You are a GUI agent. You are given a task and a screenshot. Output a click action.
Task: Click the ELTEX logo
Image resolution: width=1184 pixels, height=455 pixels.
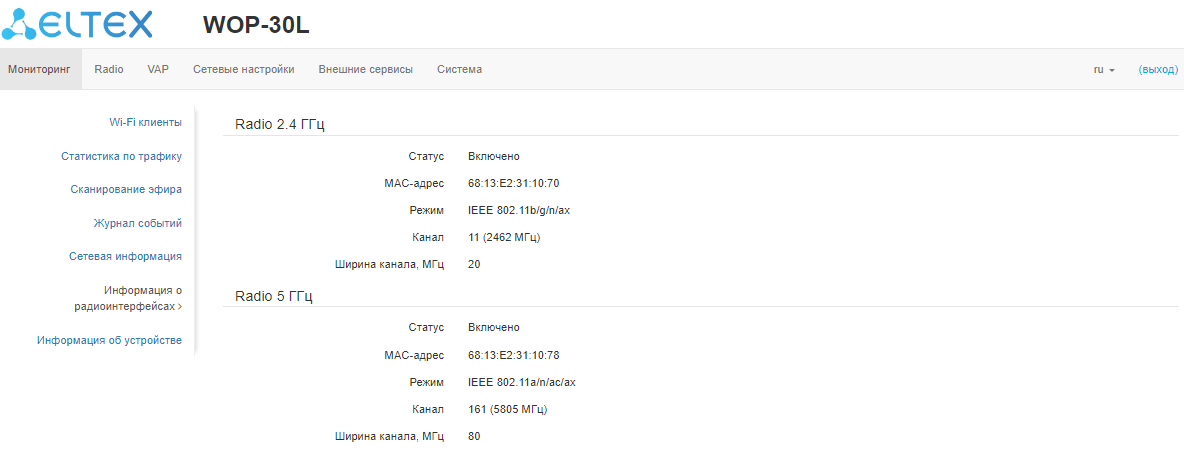78,23
